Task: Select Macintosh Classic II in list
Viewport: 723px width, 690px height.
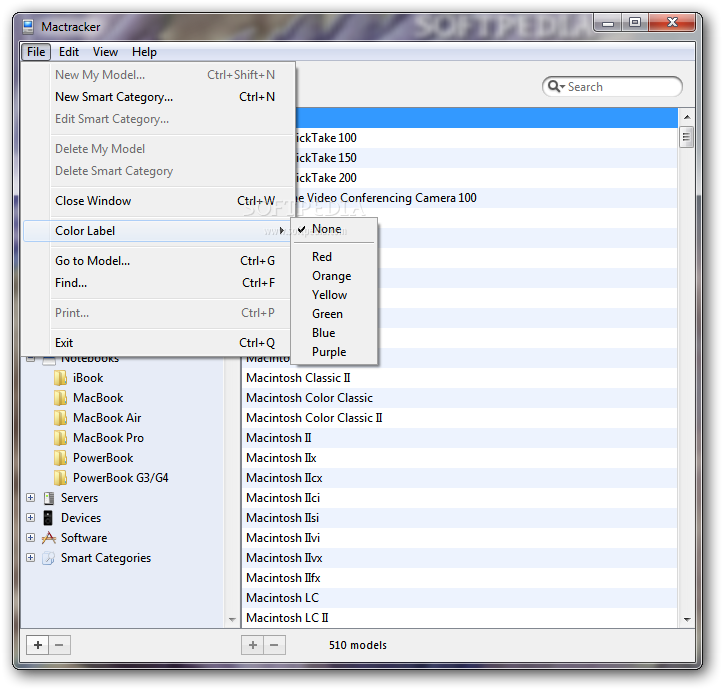Action: point(459,378)
